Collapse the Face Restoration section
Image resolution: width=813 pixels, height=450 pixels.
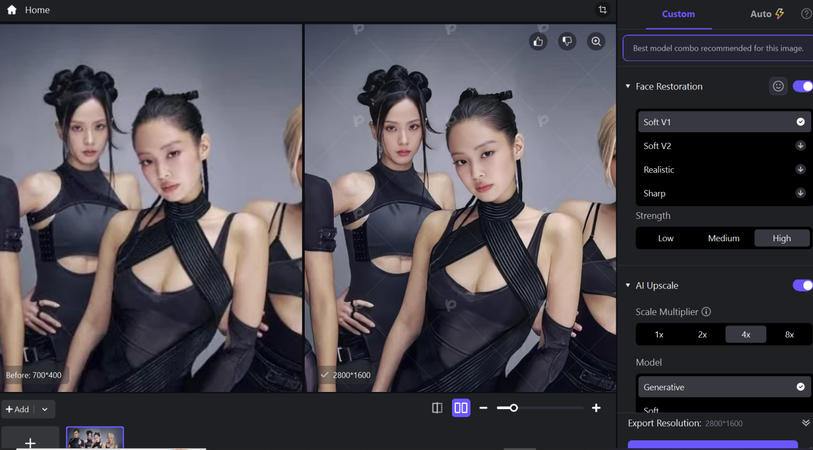click(628, 86)
